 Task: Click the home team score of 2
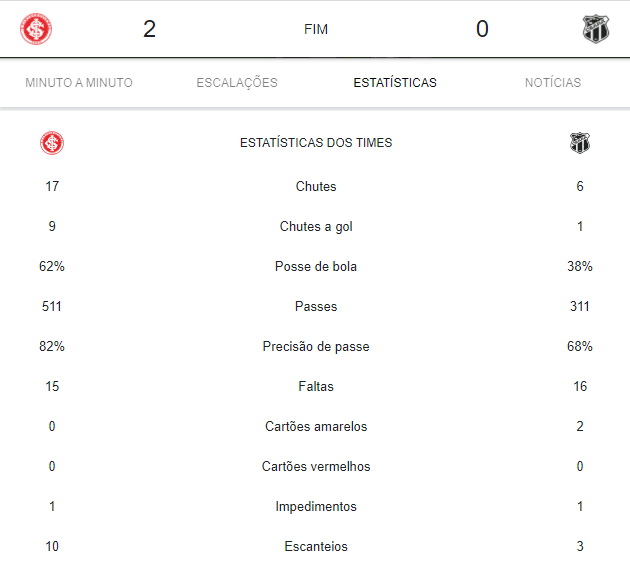coord(149,29)
